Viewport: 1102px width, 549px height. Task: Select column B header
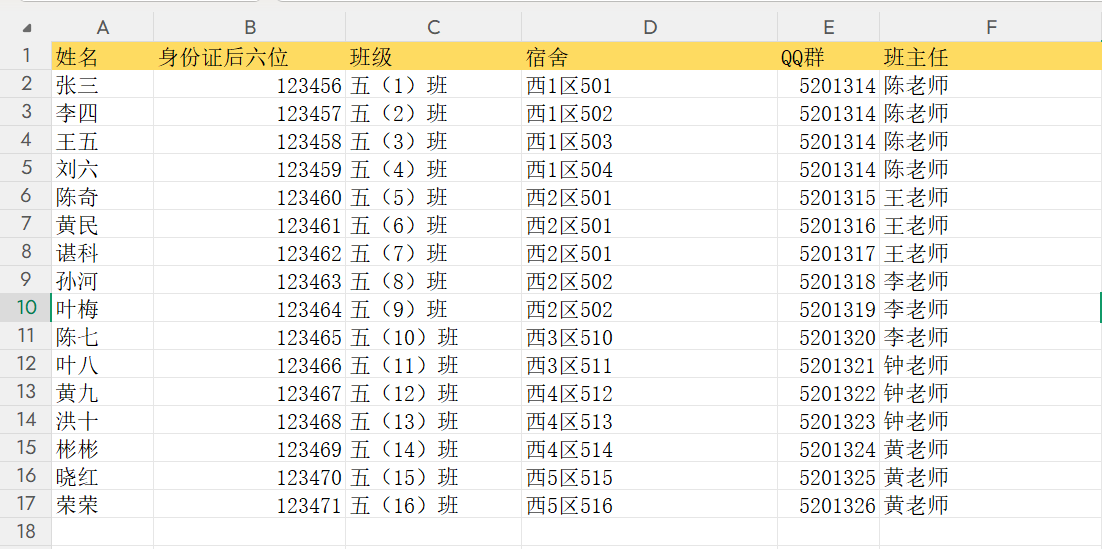(249, 27)
